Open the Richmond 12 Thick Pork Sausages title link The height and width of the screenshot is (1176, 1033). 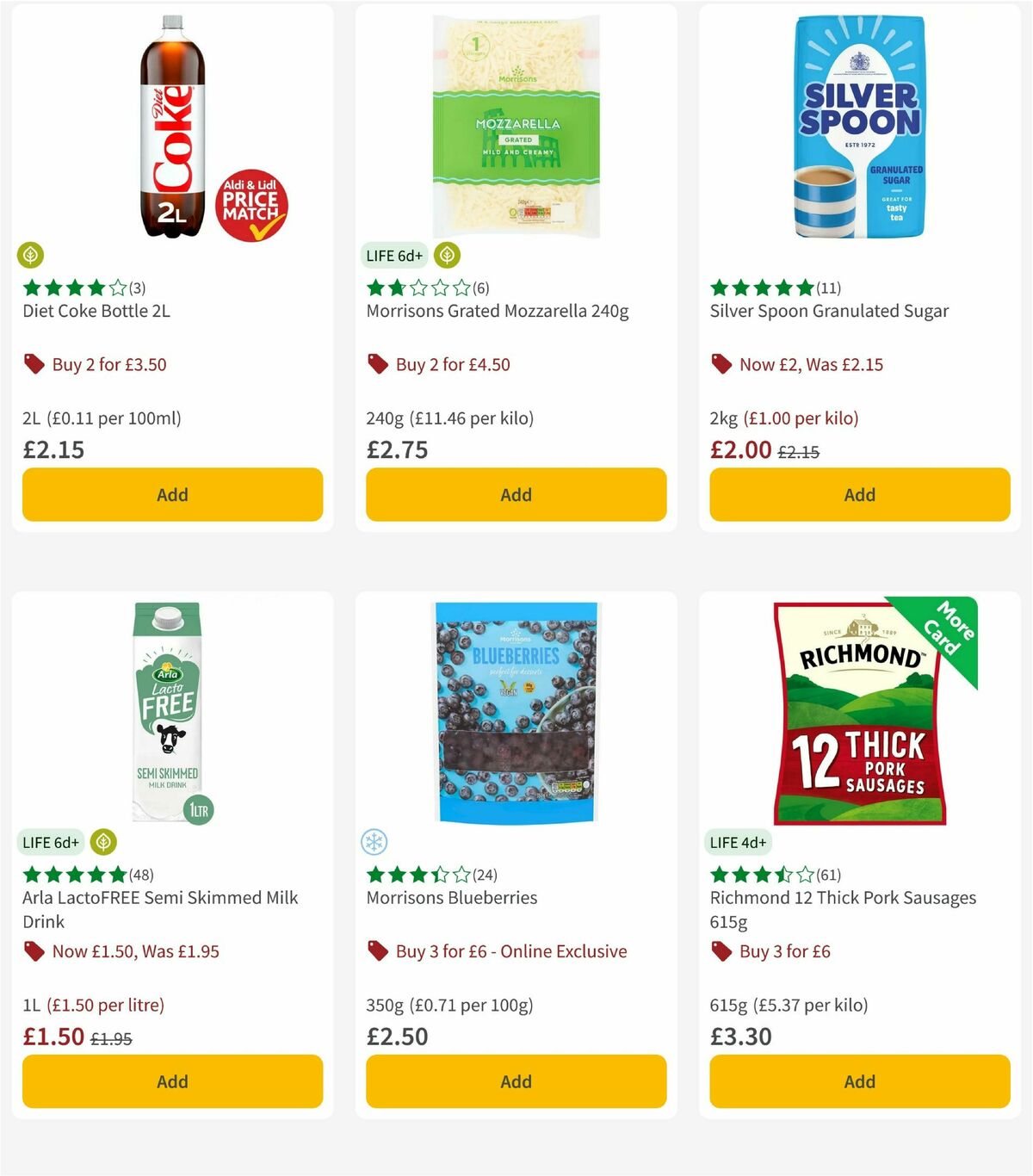[x=842, y=897]
